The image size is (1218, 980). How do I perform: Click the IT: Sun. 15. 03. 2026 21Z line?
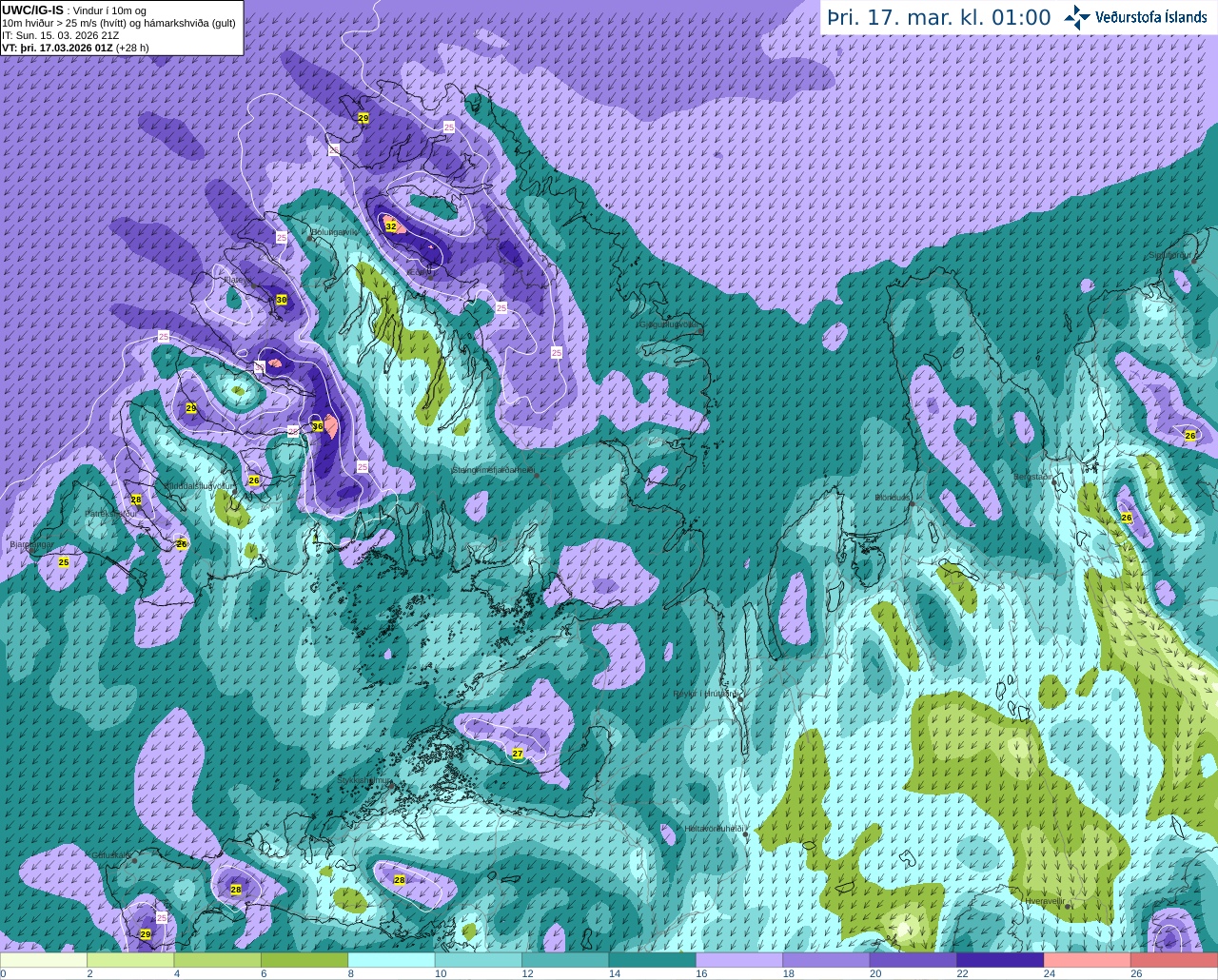[60, 35]
